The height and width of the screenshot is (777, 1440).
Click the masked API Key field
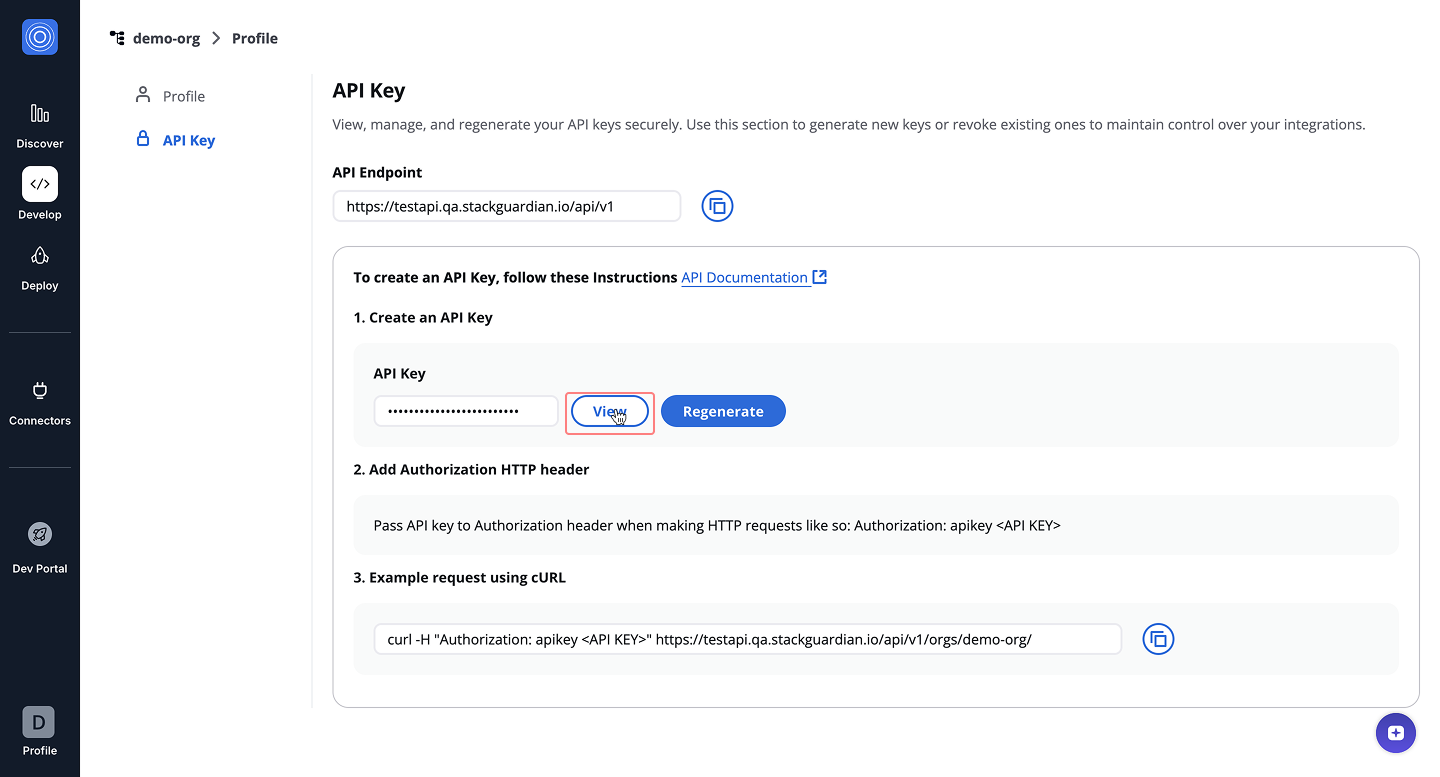(x=466, y=411)
